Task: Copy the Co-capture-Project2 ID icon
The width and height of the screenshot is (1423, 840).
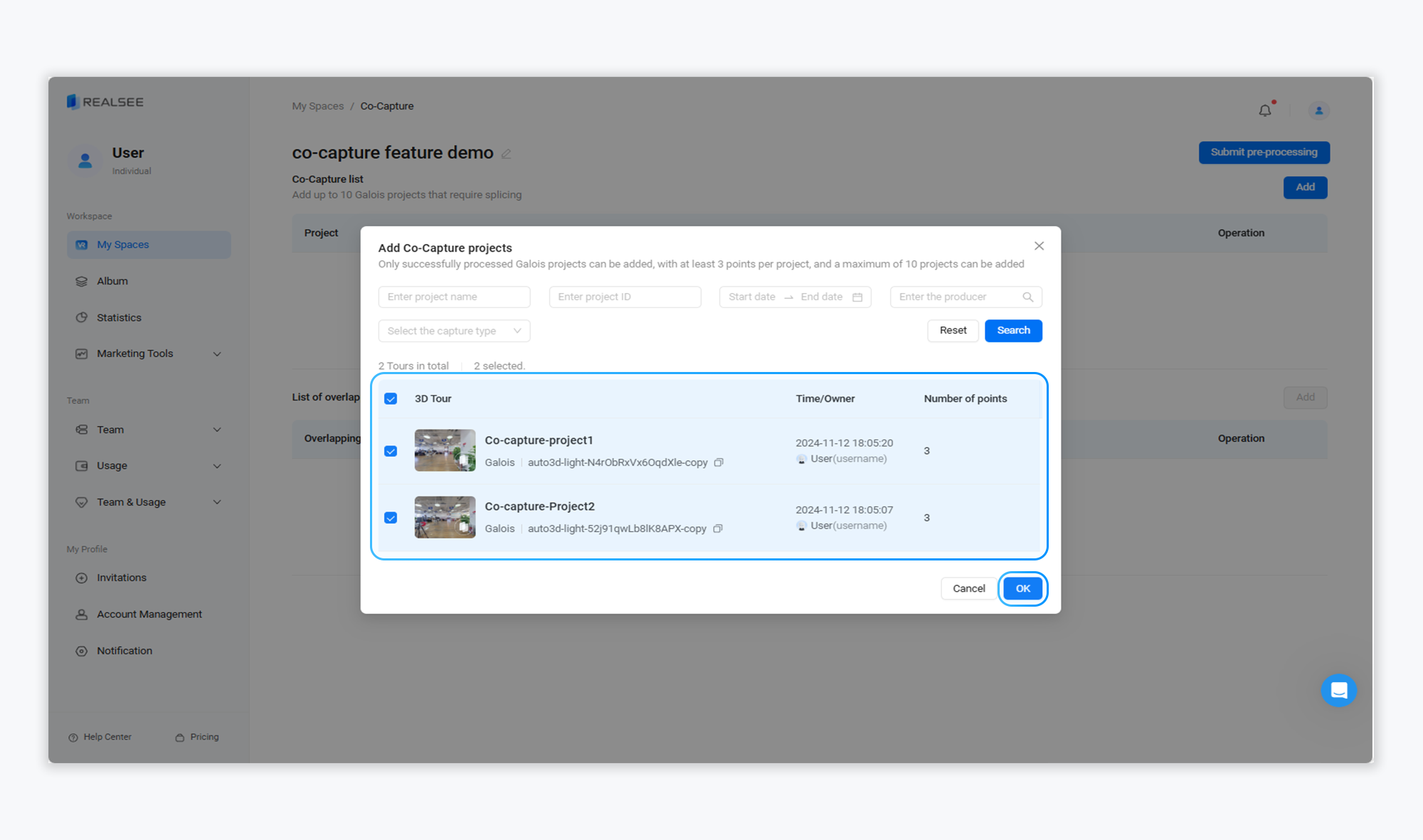Action: (x=718, y=528)
